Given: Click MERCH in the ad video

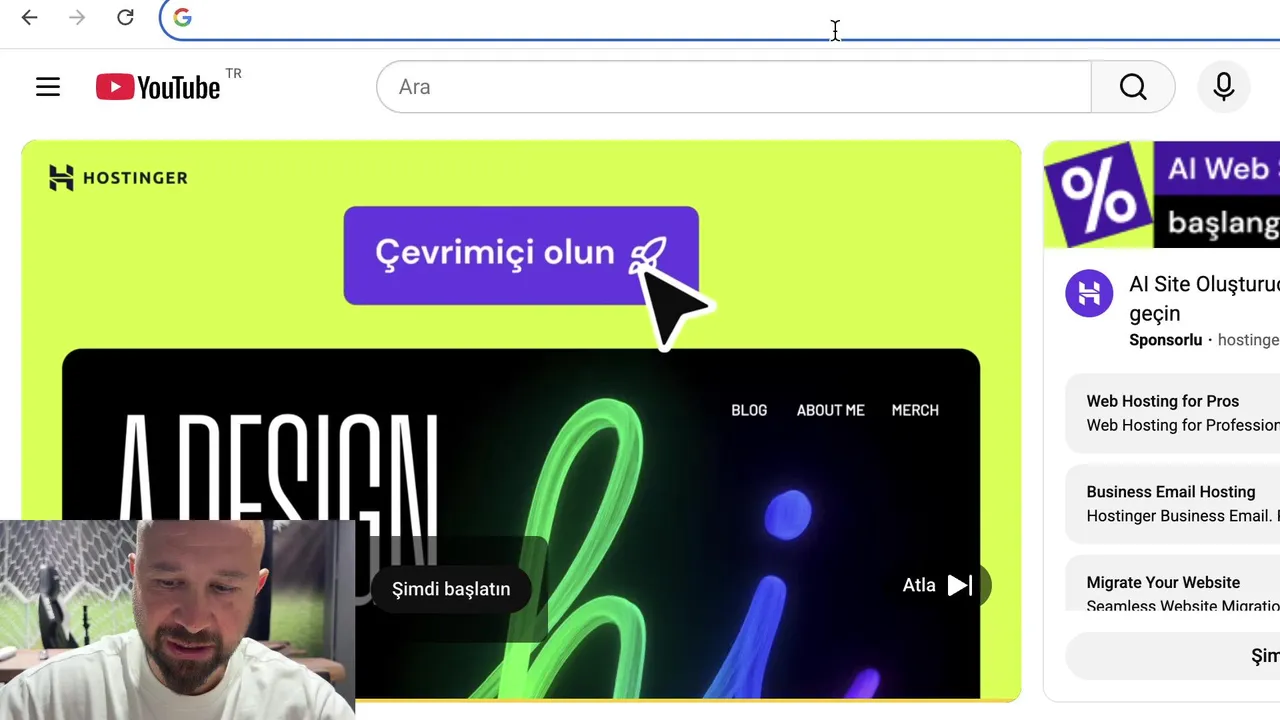Looking at the screenshot, I should pyautogui.click(x=915, y=410).
